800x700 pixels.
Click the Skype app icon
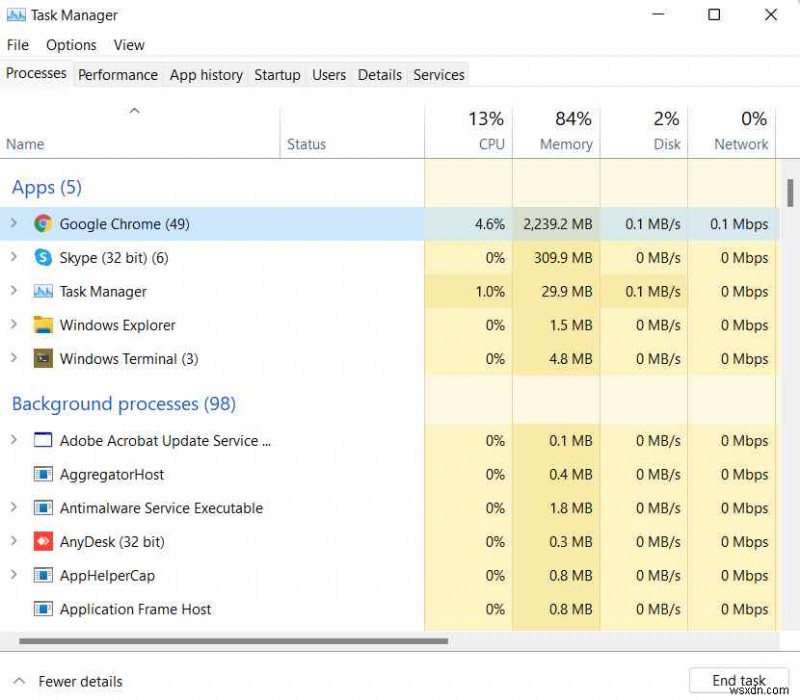(43, 257)
